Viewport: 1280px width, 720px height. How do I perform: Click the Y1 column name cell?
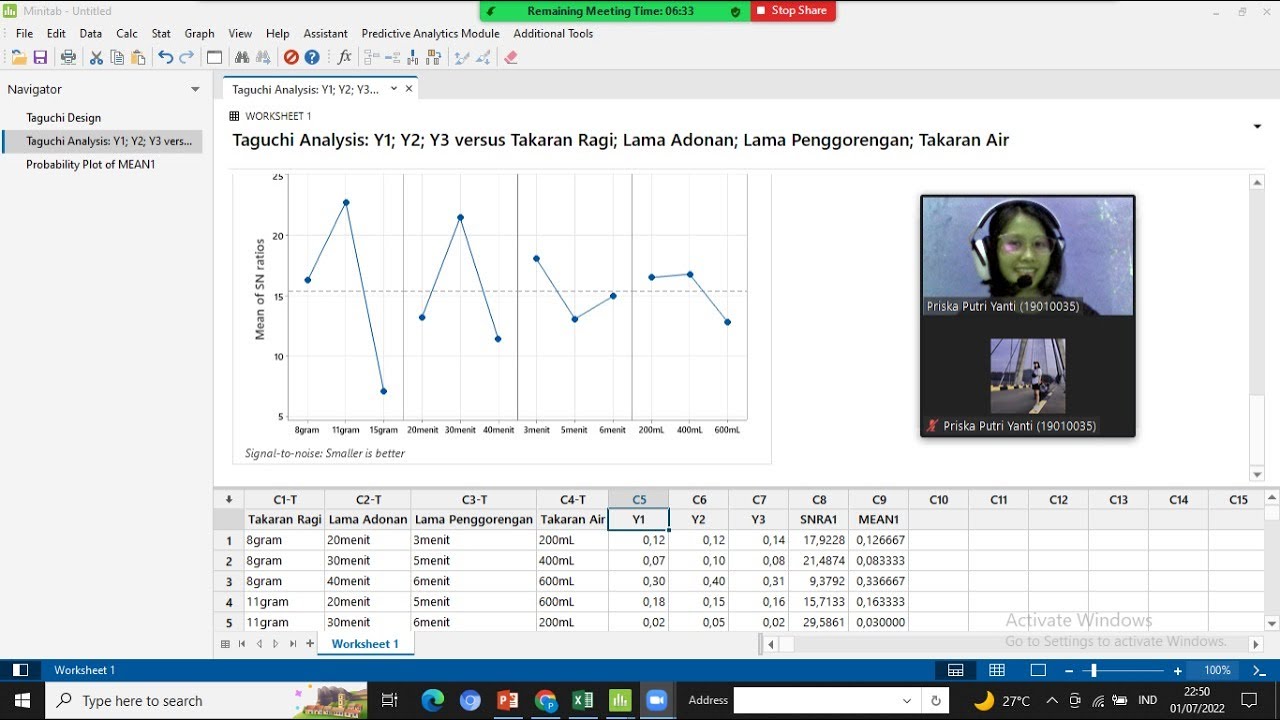(x=638, y=520)
